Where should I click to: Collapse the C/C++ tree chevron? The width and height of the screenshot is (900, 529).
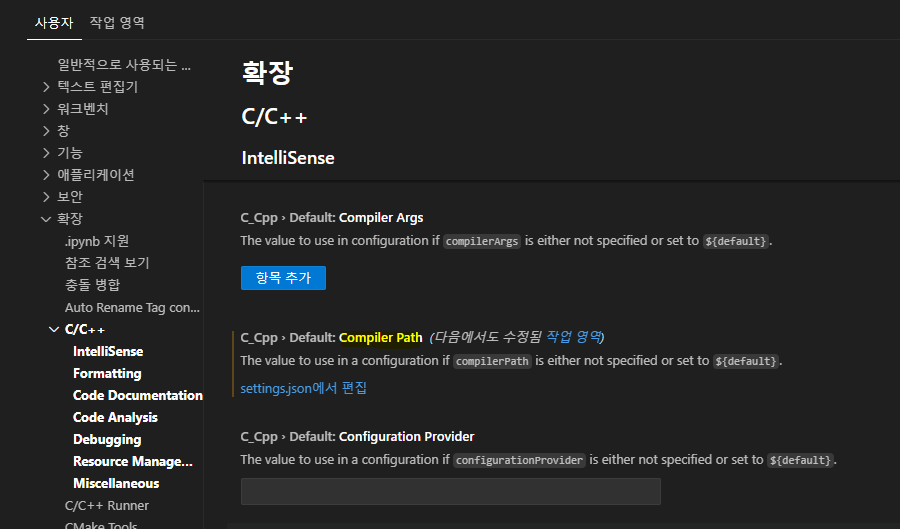point(54,329)
